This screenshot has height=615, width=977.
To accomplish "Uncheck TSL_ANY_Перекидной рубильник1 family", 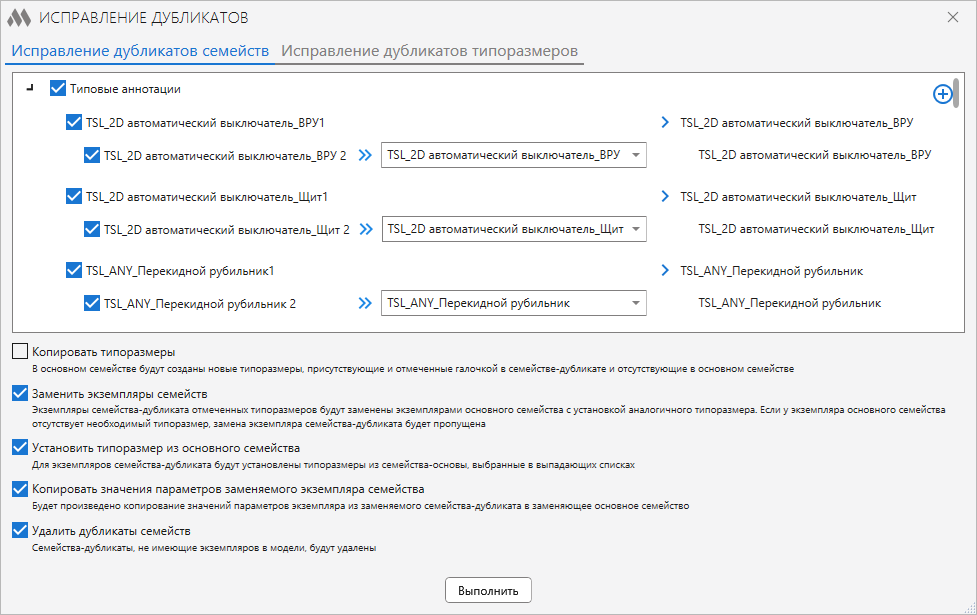I will click(x=74, y=270).
